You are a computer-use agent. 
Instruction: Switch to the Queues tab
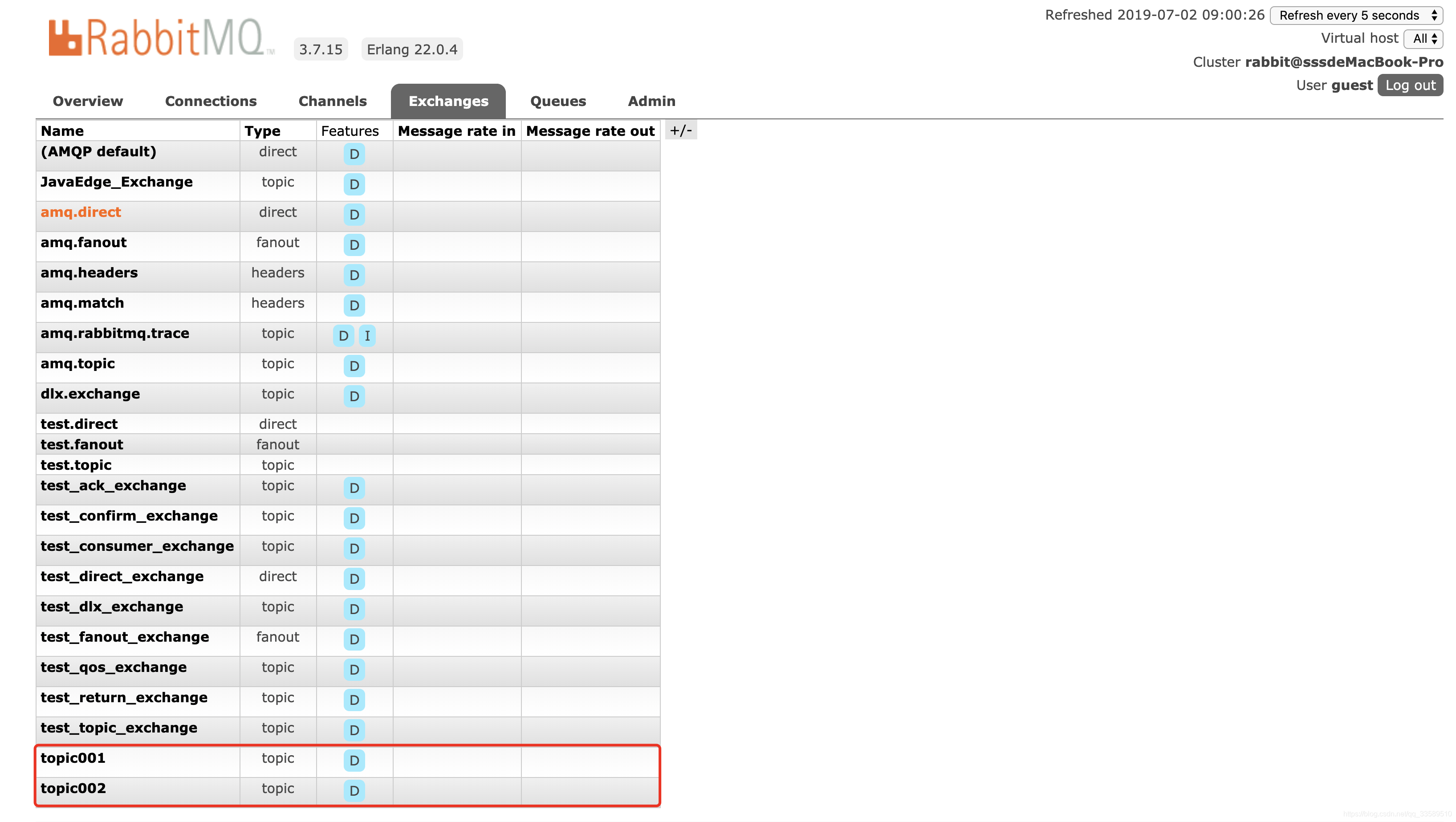pyautogui.click(x=557, y=101)
